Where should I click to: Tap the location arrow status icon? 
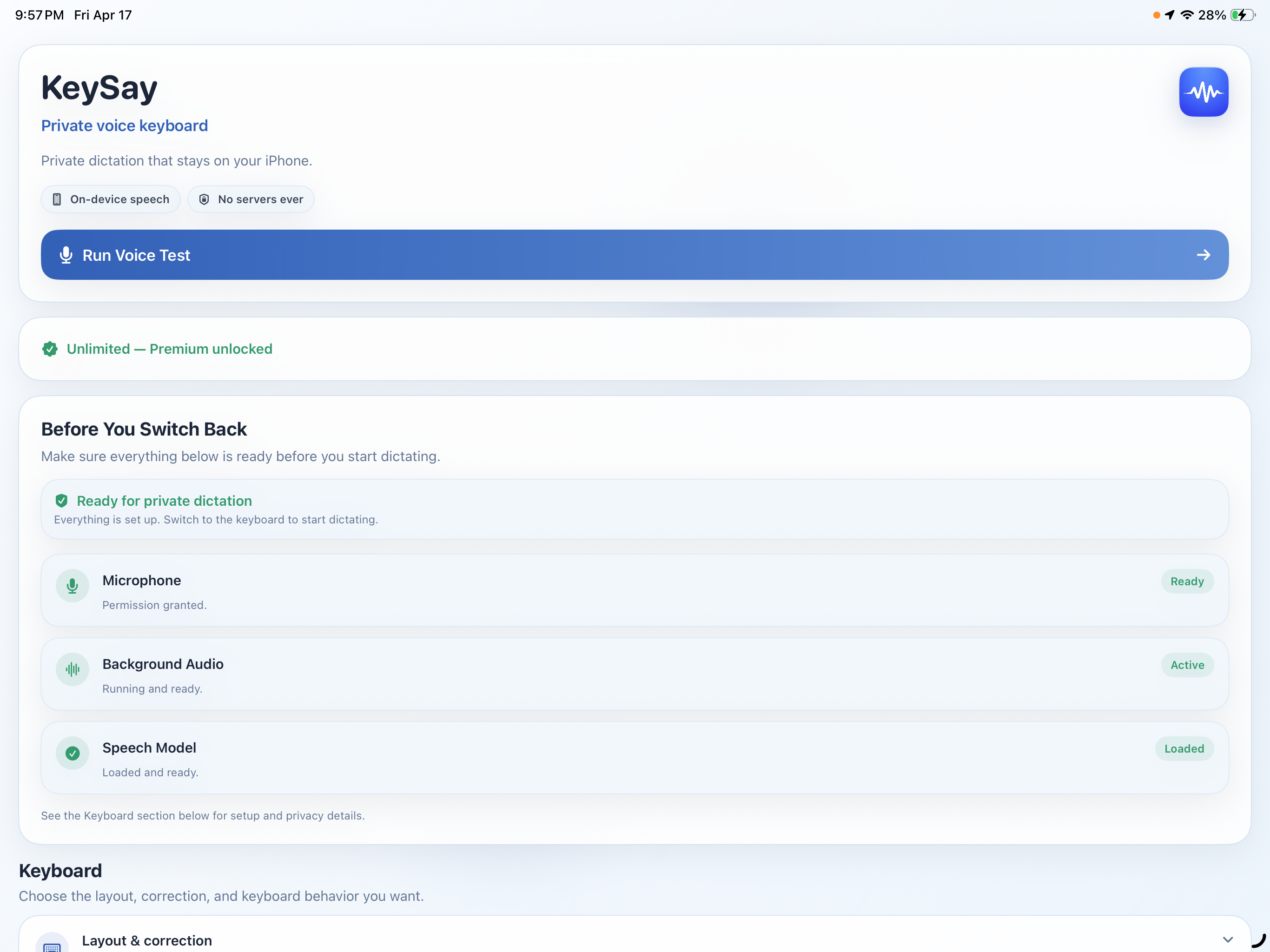pos(1170,15)
